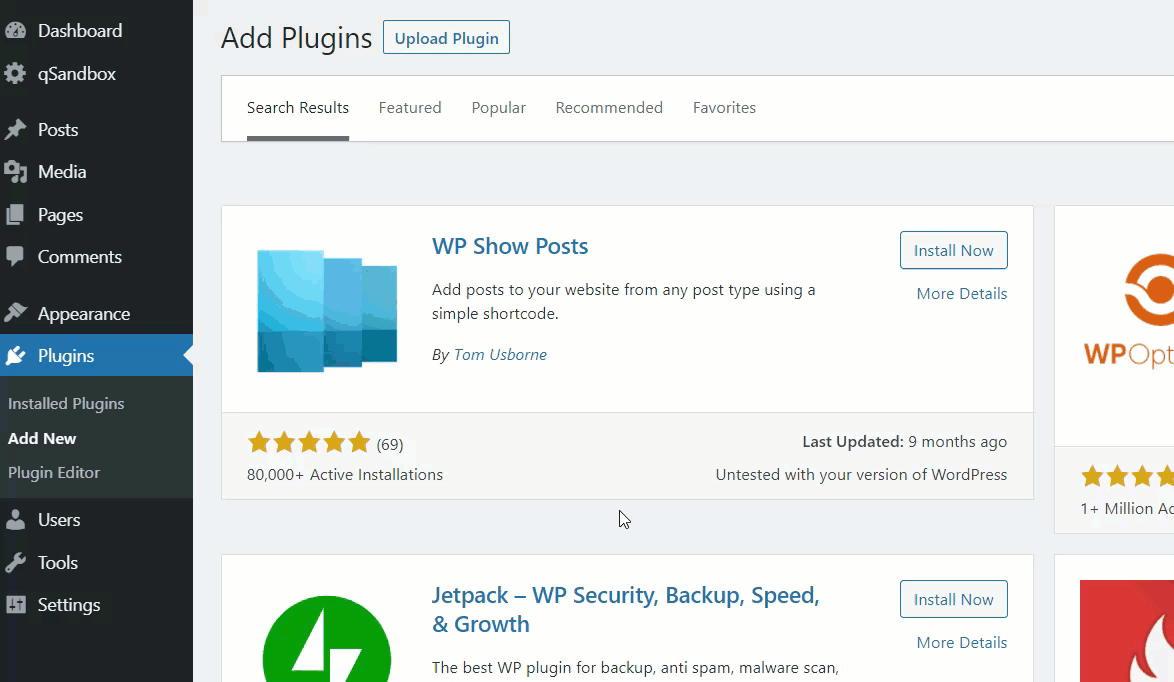Open the WP Show Posts title link
The image size is (1174, 682).
[510, 246]
